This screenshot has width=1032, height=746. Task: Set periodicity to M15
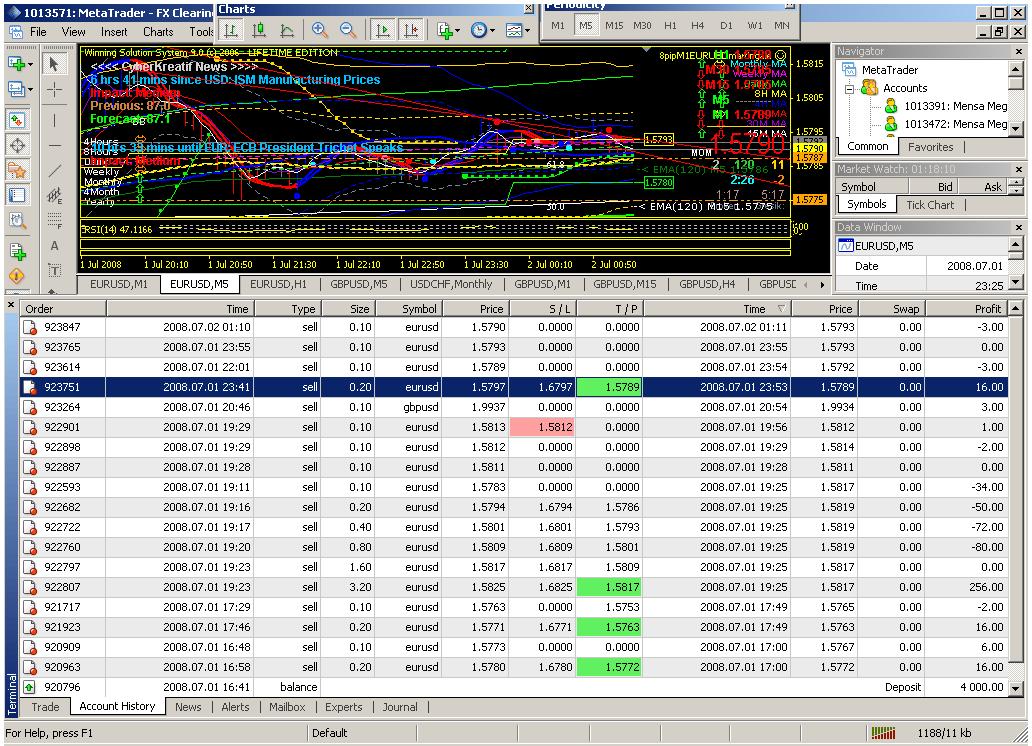[614, 26]
